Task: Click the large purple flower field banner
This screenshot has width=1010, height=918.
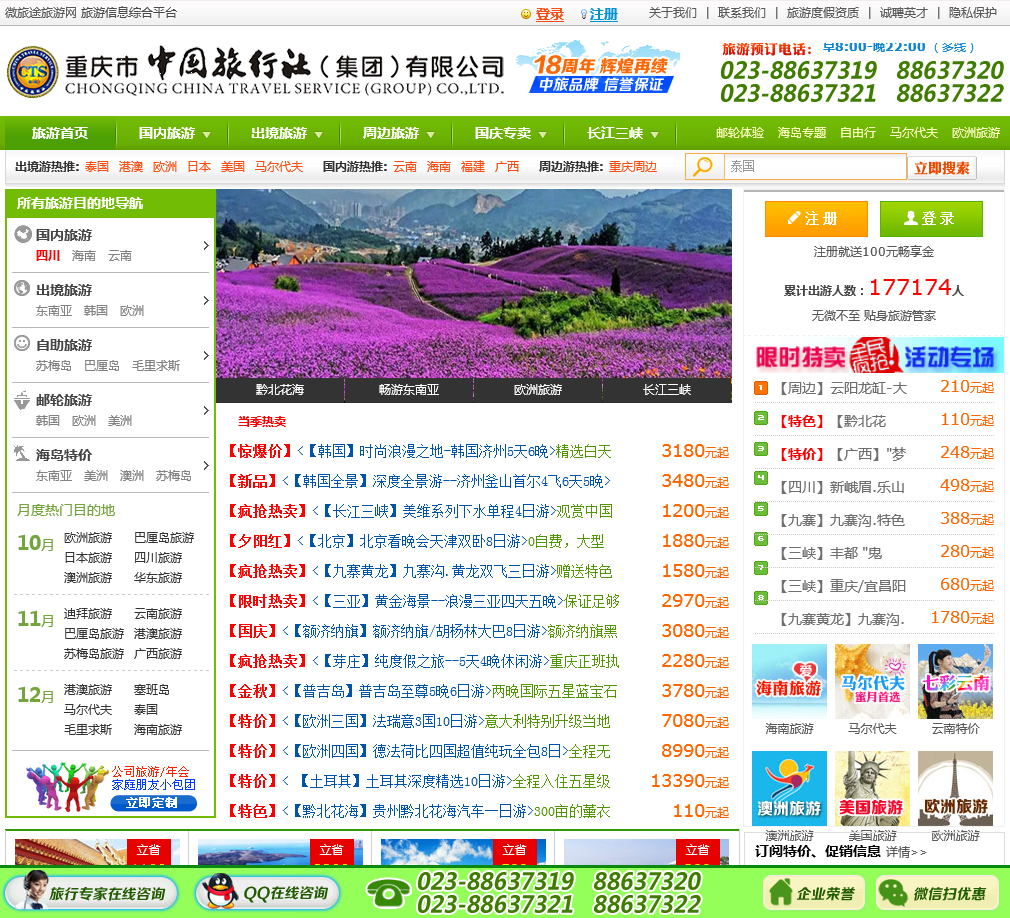Action: [473, 283]
